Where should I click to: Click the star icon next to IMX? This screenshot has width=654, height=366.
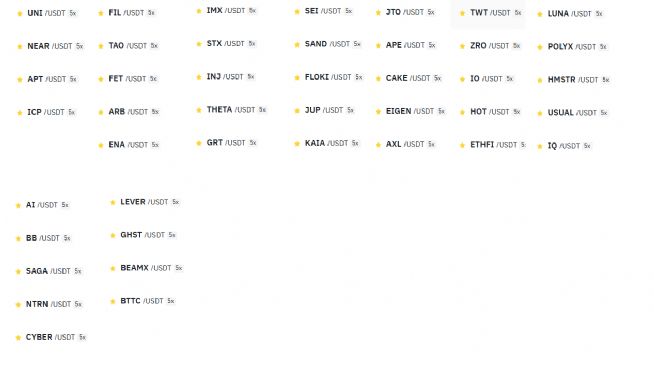click(x=199, y=11)
